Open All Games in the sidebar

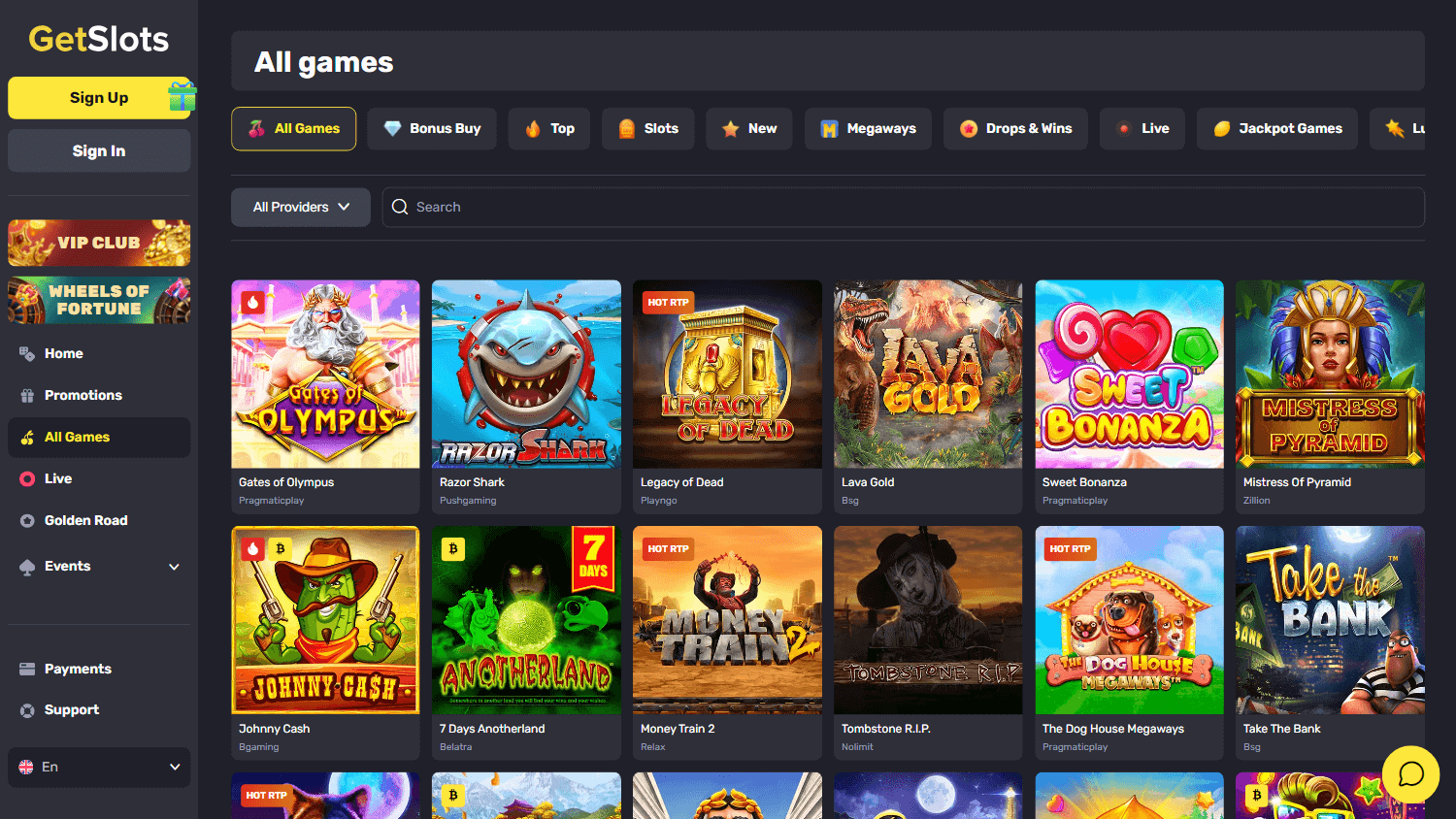tap(99, 438)
